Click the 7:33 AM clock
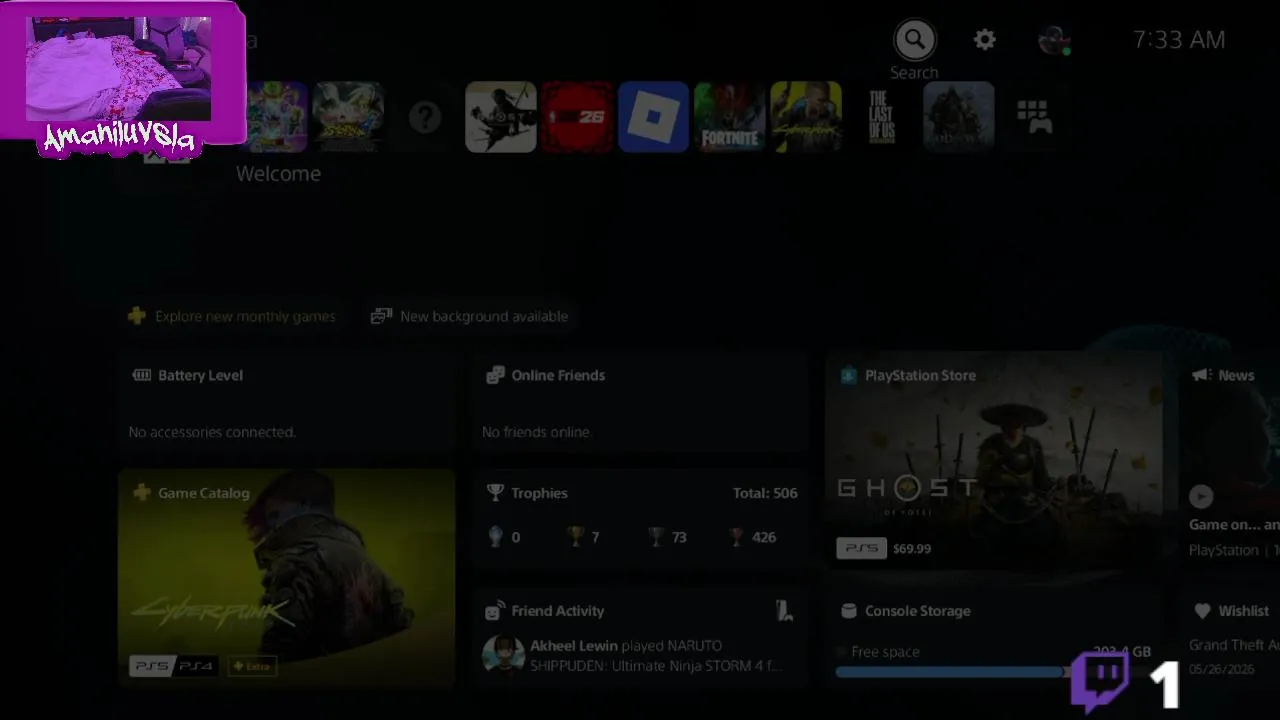1280x720 pixels. pos(1179,40)
